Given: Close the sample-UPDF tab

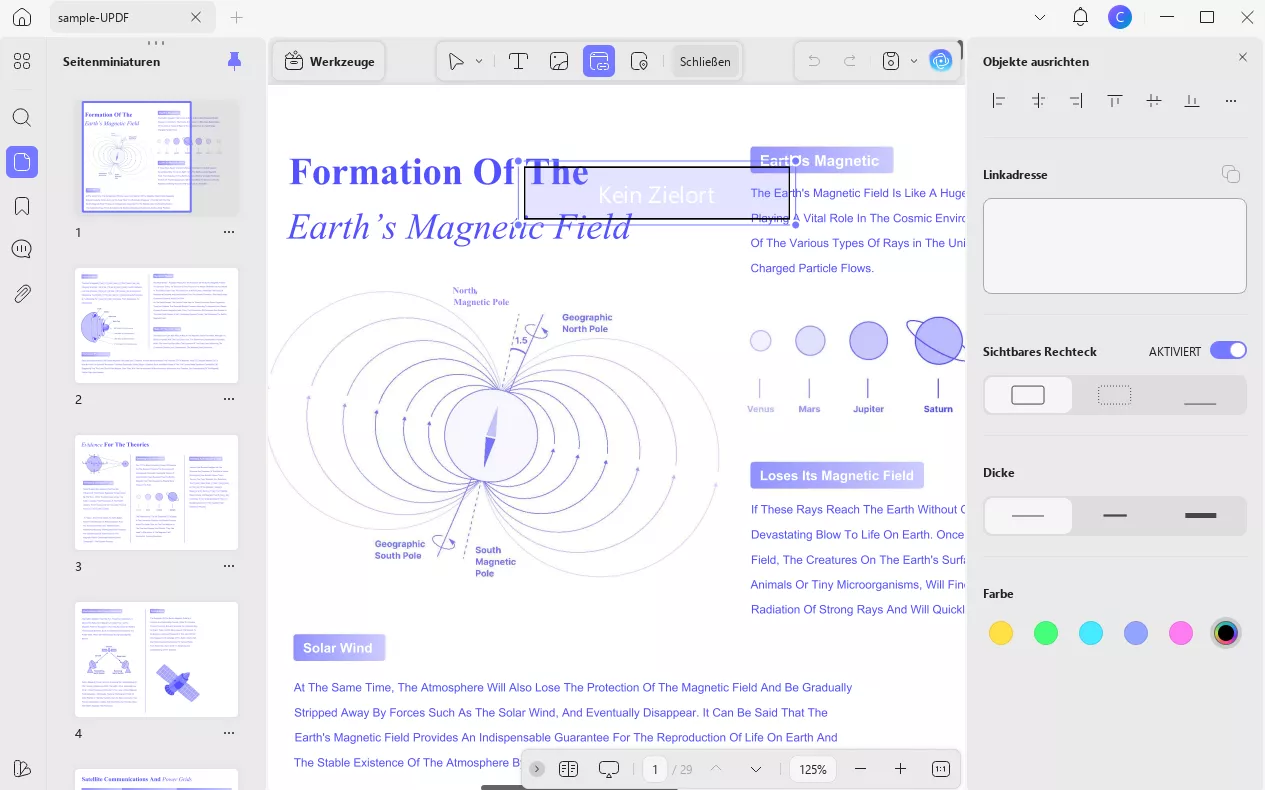Looking at the screenshot, I should [196, 17].
